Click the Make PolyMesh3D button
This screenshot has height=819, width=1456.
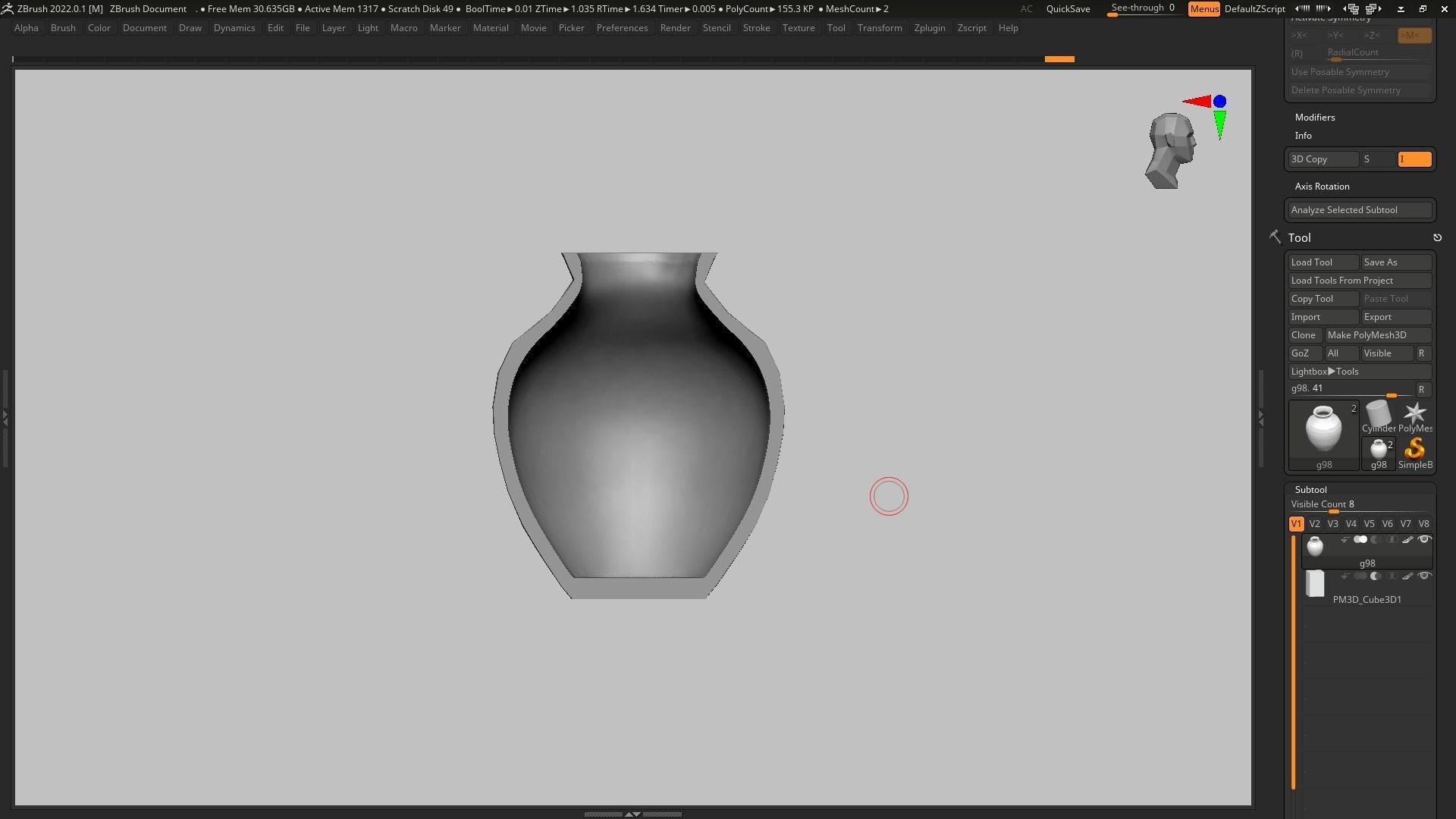tap(1377, 335)
